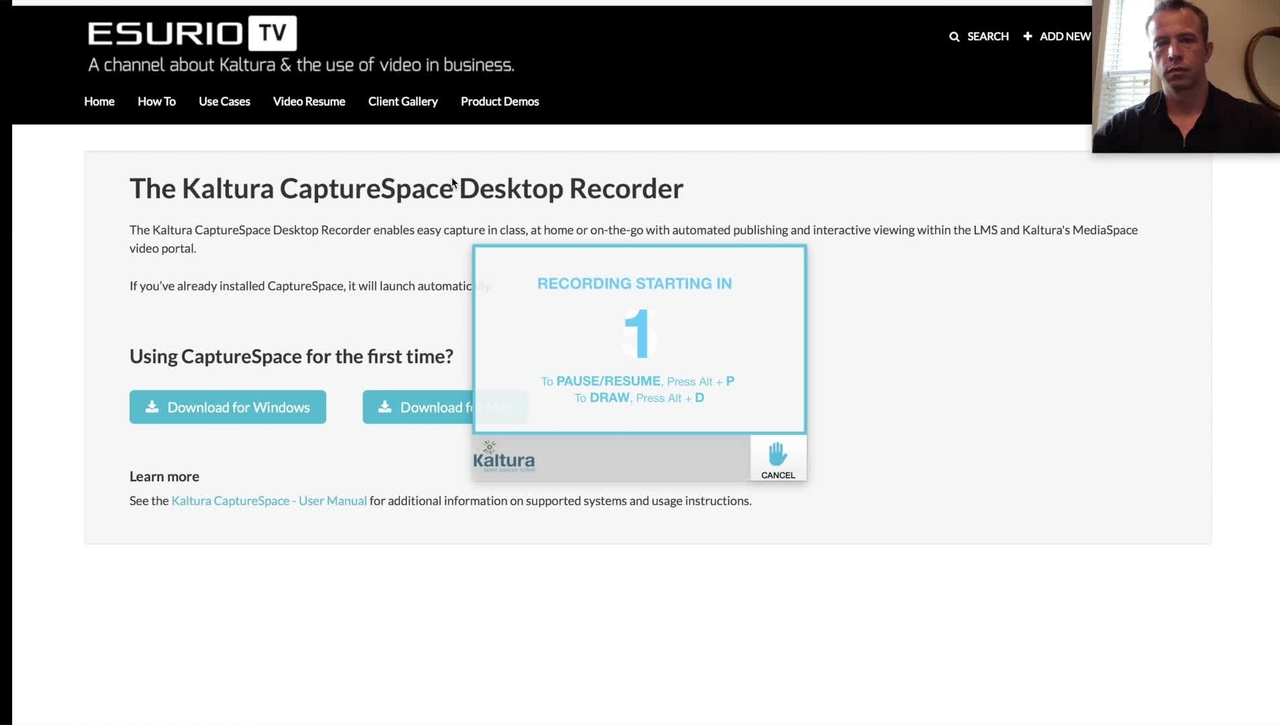Click the 'Using CaptureSpace for the first time?' heading
The height and width of the screenshot is (725, 1280).
[x=291, y=356]
